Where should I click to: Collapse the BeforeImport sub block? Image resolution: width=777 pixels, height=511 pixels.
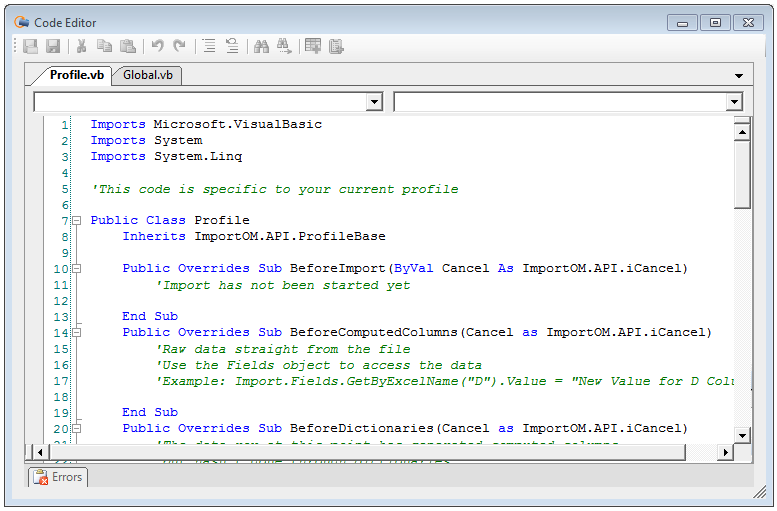76,269
